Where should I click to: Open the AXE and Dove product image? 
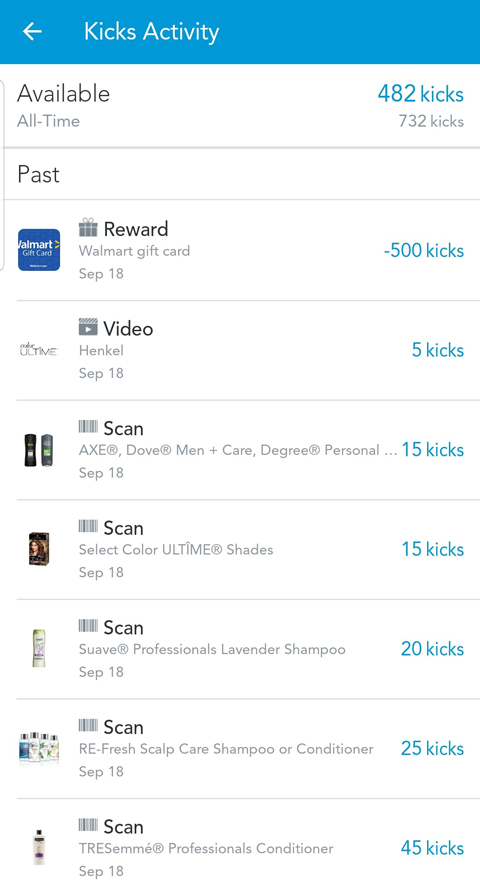pyautogui.click(x=39, y=449)
